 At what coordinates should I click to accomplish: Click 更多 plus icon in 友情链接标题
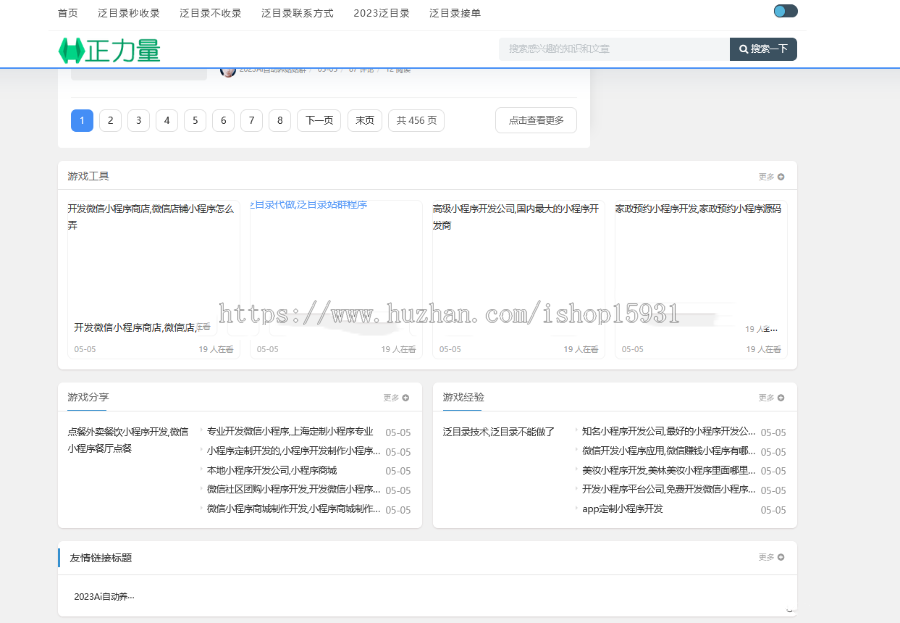(780, 558)
